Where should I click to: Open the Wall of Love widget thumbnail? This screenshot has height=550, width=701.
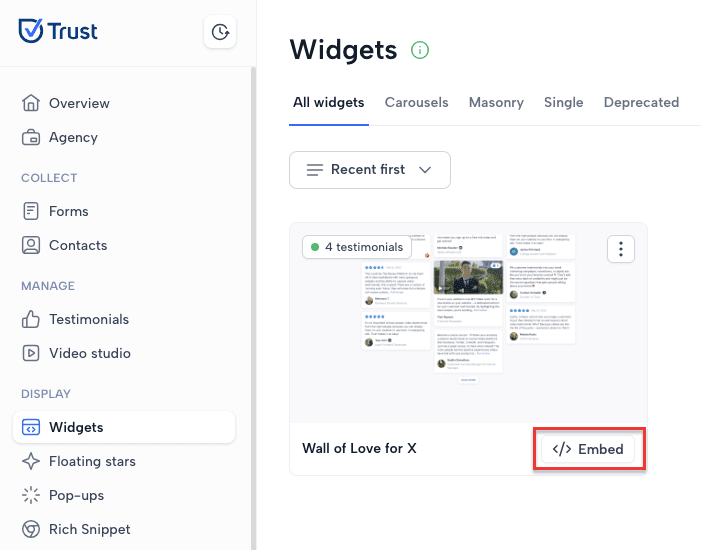[469, 323]
